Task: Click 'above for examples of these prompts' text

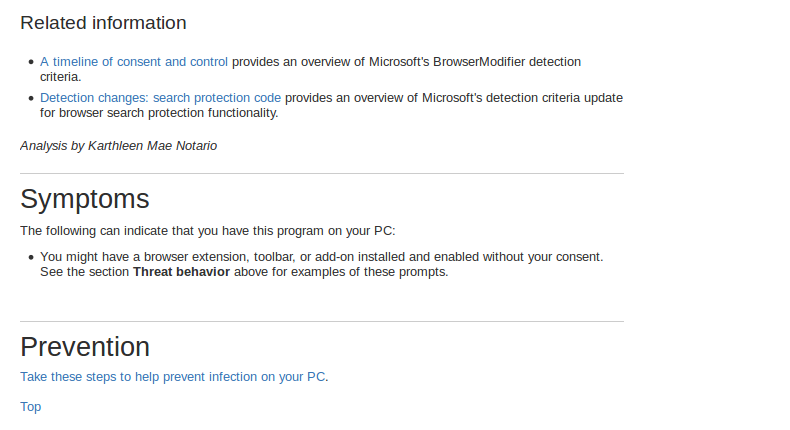Action: (341, 272)
